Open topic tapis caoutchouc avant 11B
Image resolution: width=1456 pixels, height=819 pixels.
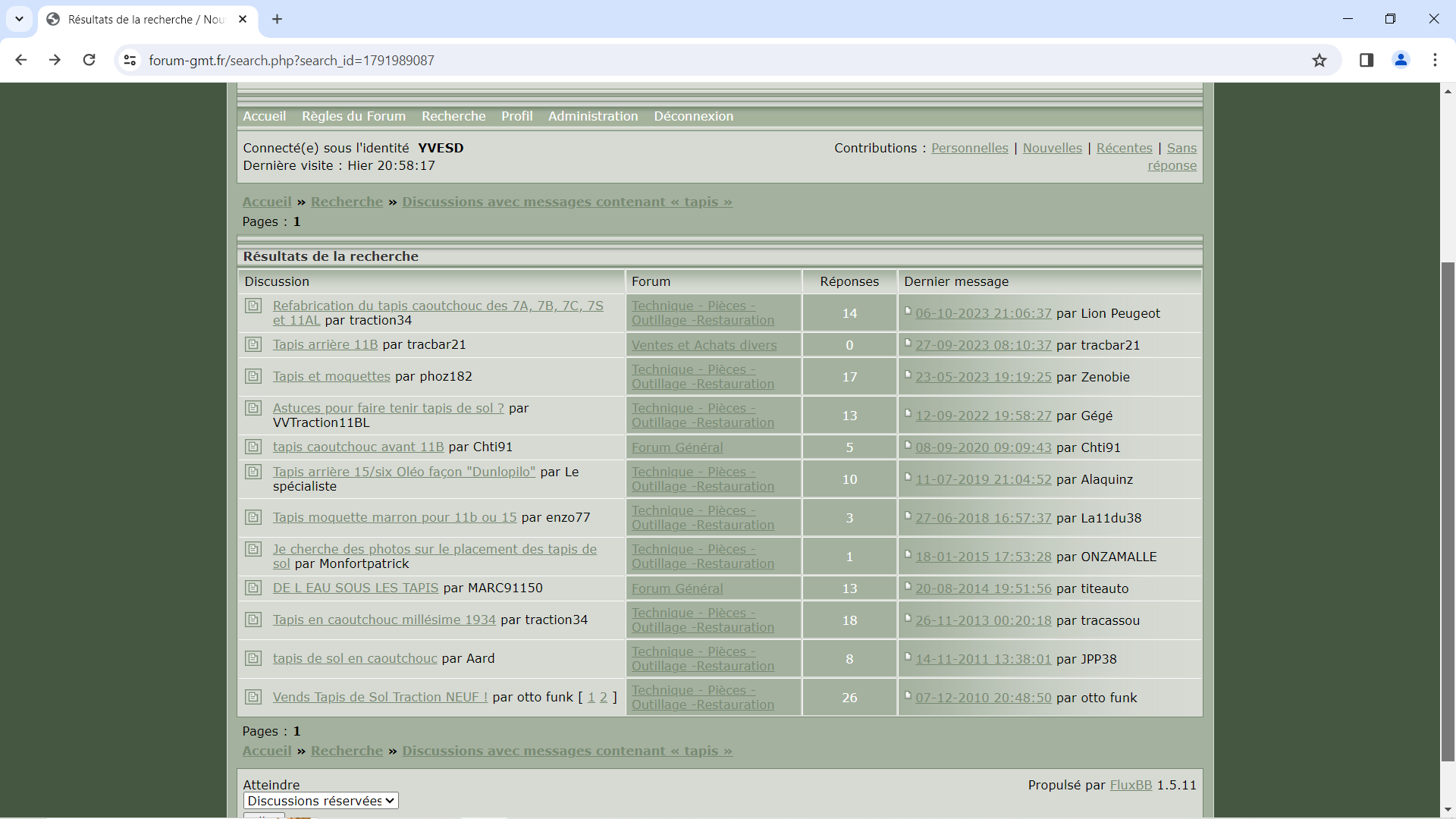click(358, 447)
